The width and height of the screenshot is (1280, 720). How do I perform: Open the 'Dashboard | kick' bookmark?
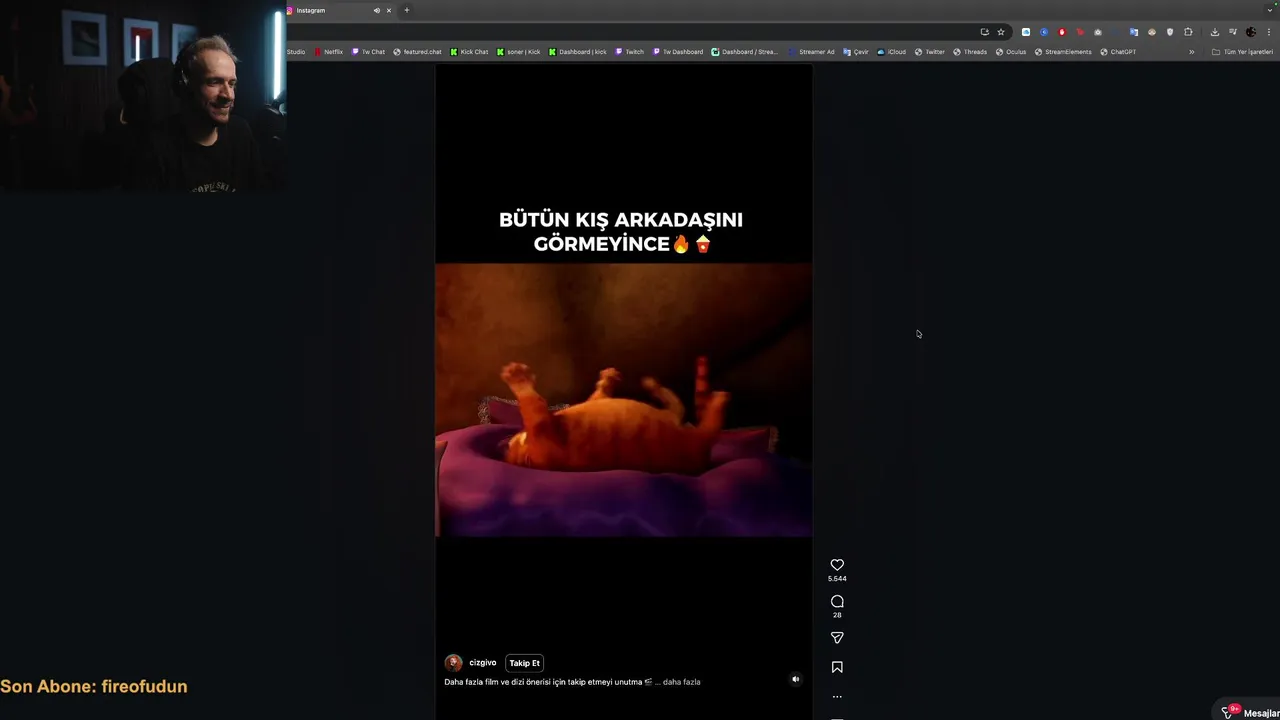(578, 52)
